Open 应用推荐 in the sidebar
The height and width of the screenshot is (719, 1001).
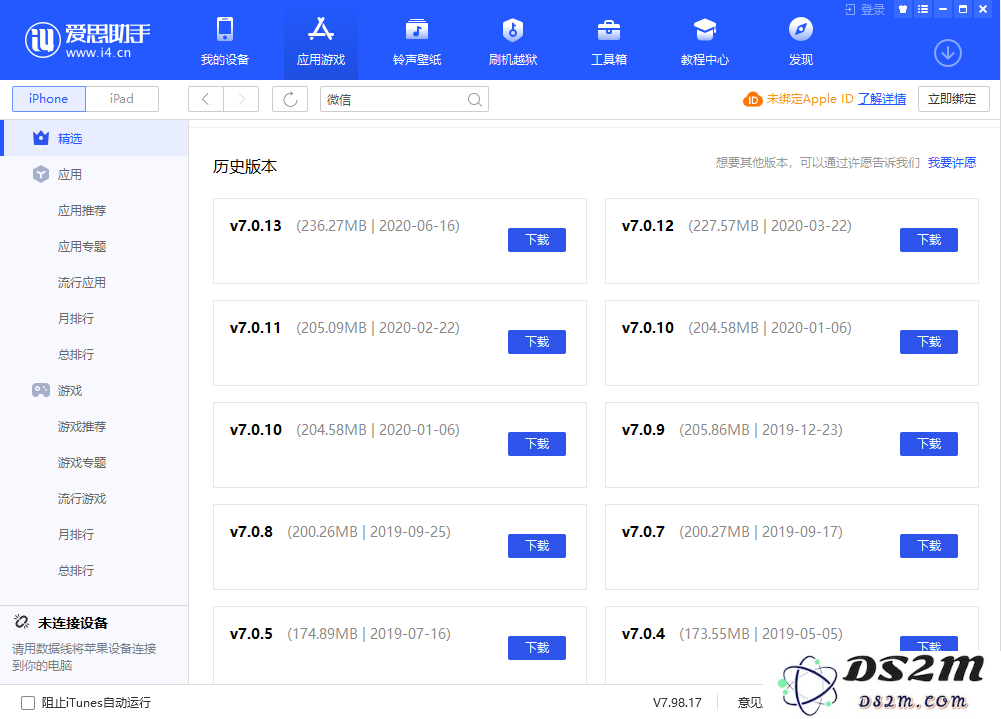pyautogui.click(x=82, y=210)
